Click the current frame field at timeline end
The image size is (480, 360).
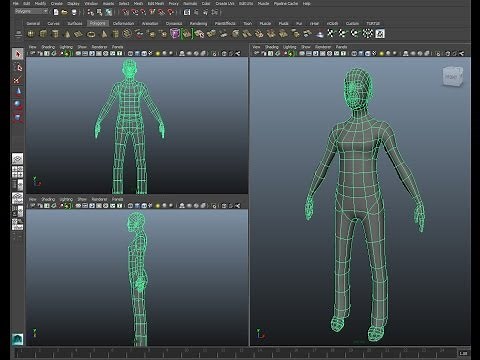coord(463,353)
